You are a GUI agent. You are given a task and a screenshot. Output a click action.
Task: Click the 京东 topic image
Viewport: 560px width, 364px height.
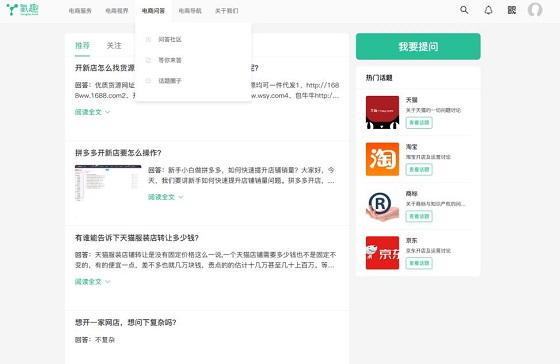pos(382,253)
